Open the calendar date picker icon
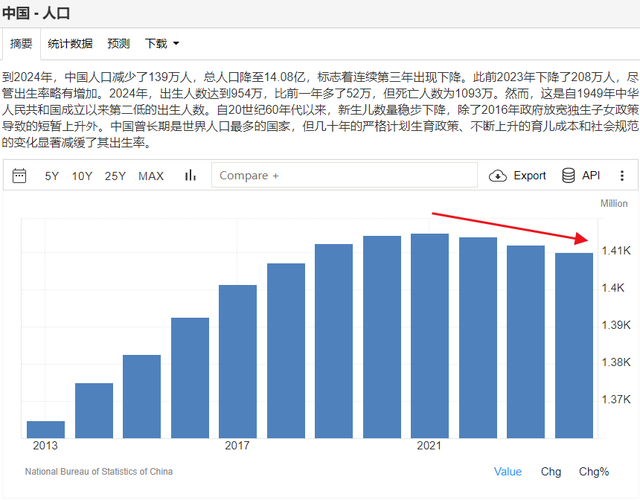This screenshot has width=640, height=500. 19,175
